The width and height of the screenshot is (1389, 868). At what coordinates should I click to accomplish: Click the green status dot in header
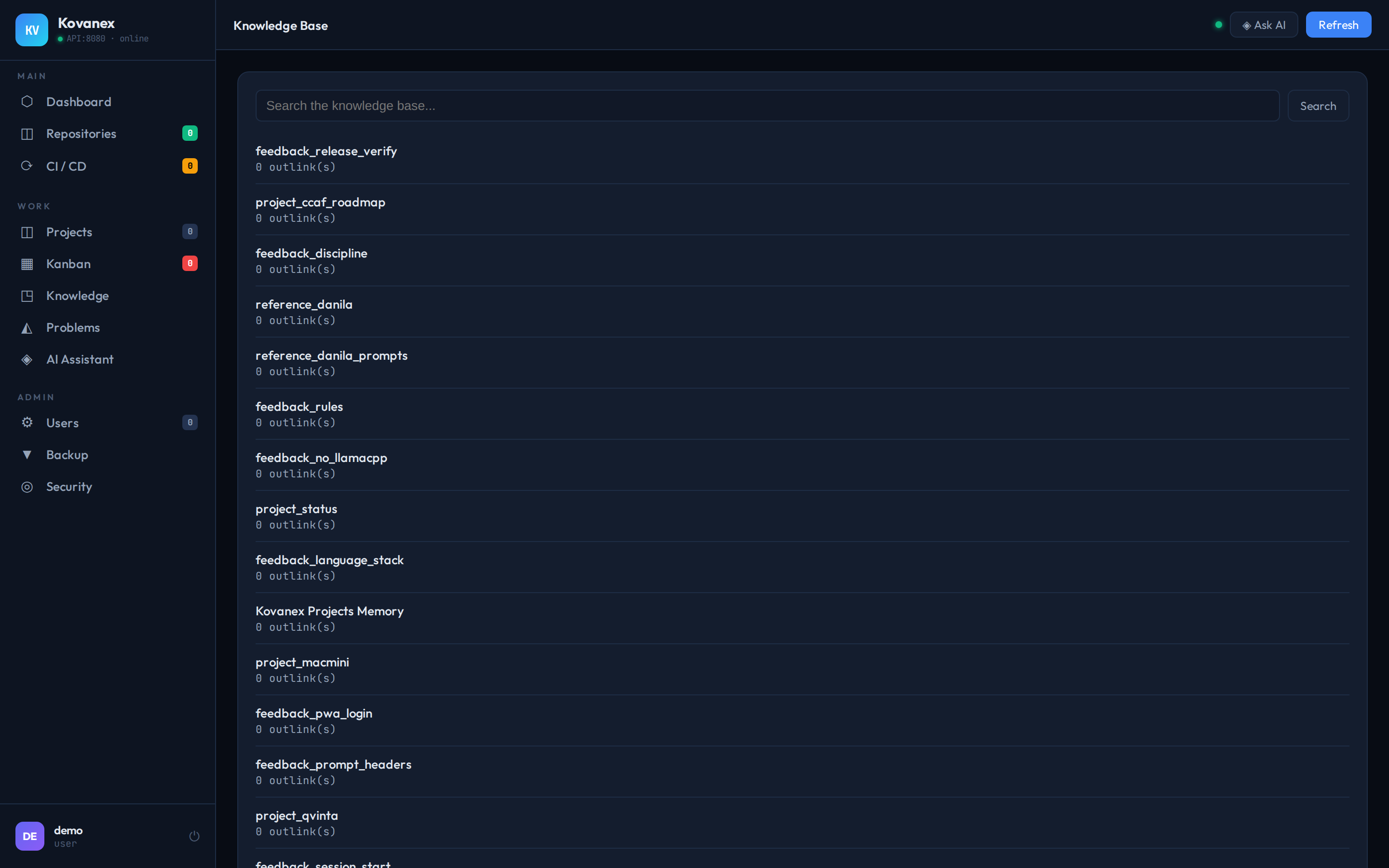1219,25
